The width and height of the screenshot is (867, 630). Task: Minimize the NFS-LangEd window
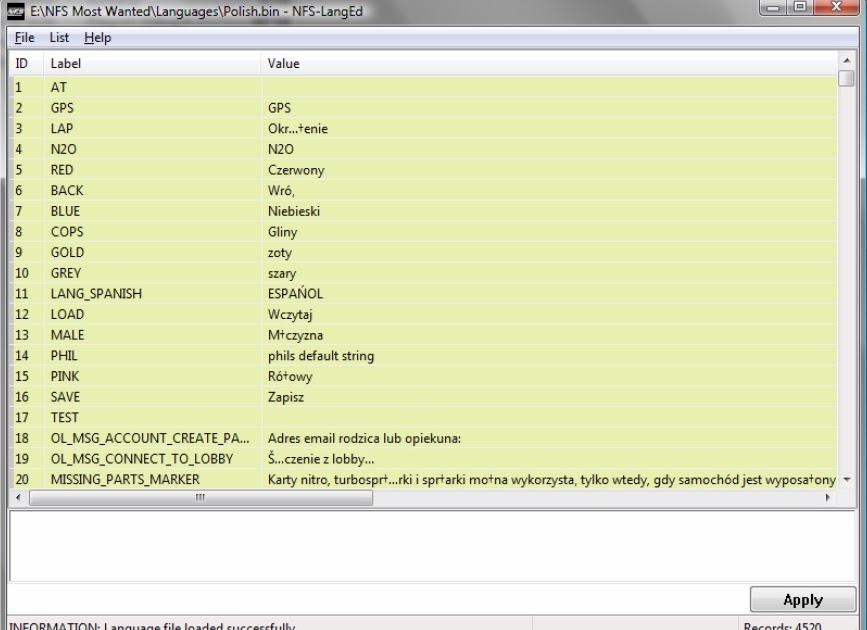773,7
